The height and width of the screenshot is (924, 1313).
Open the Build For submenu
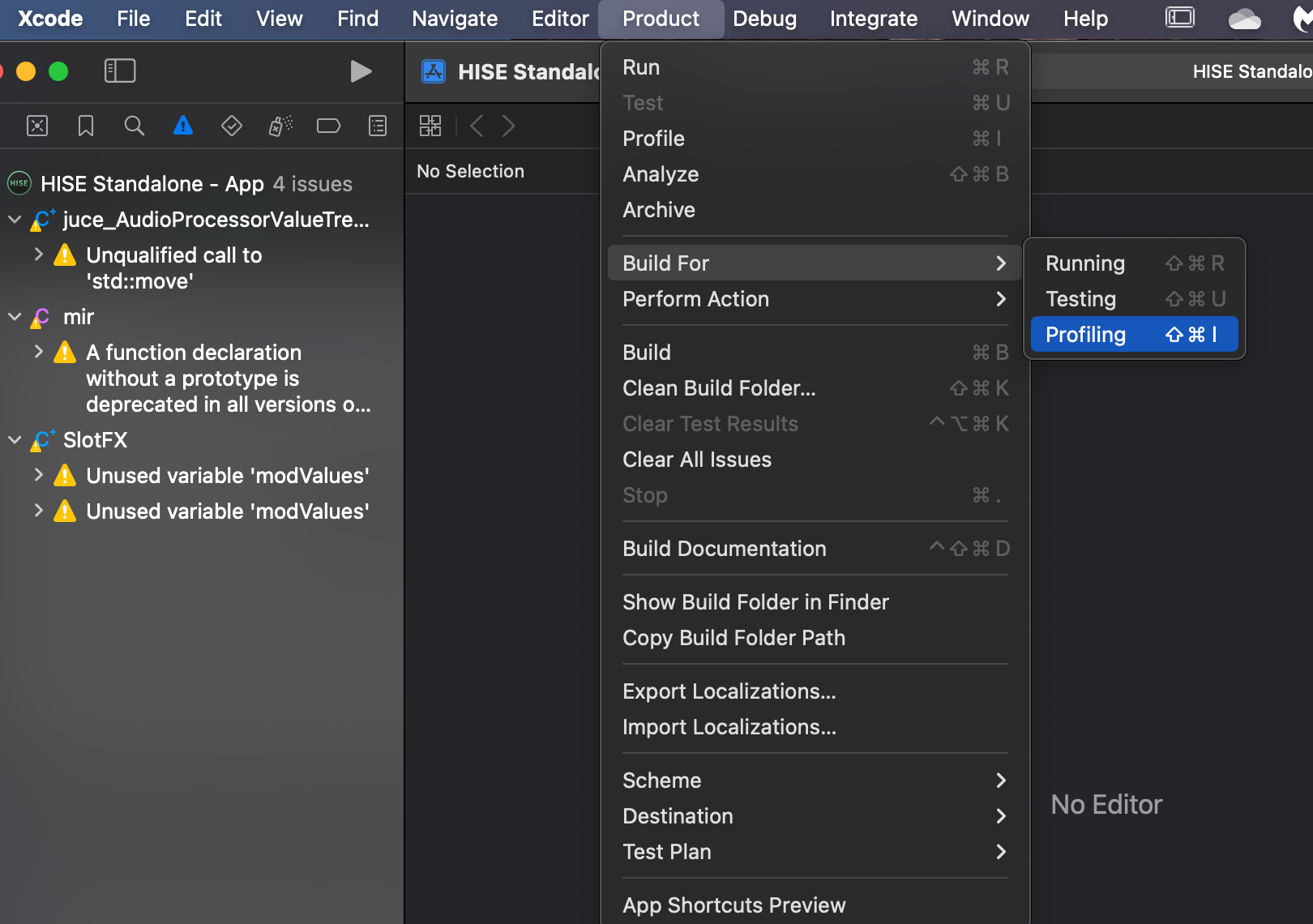[815, 263]
